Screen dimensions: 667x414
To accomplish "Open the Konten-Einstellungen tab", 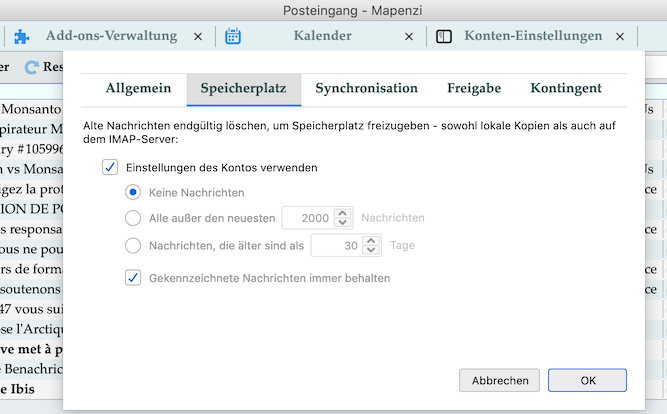I will (533, 36).
